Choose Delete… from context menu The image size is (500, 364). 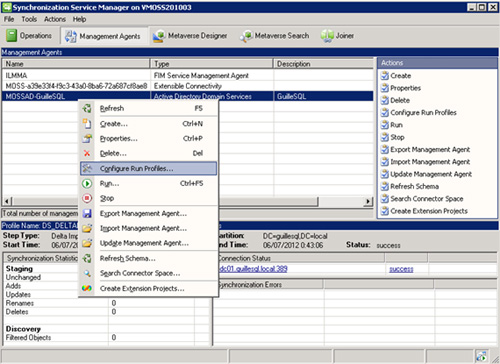tap(148, 153)
